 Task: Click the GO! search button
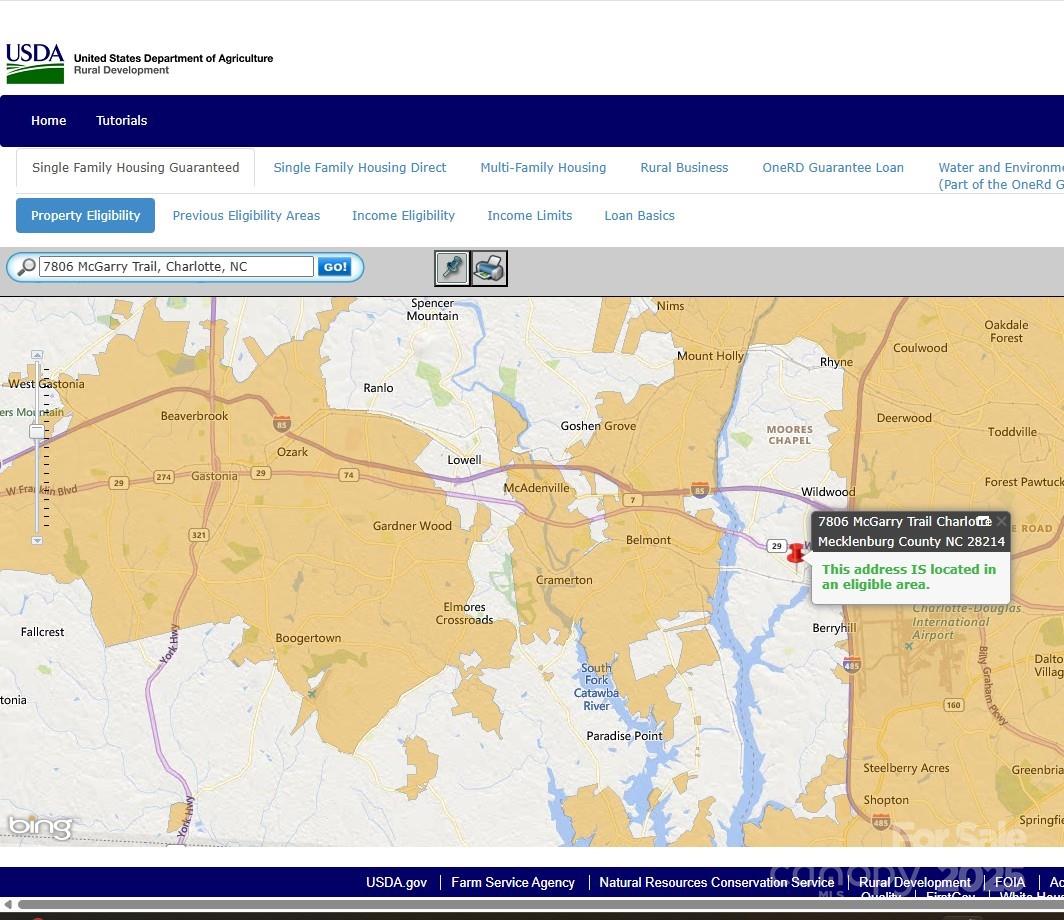click(x=335, y=267)
